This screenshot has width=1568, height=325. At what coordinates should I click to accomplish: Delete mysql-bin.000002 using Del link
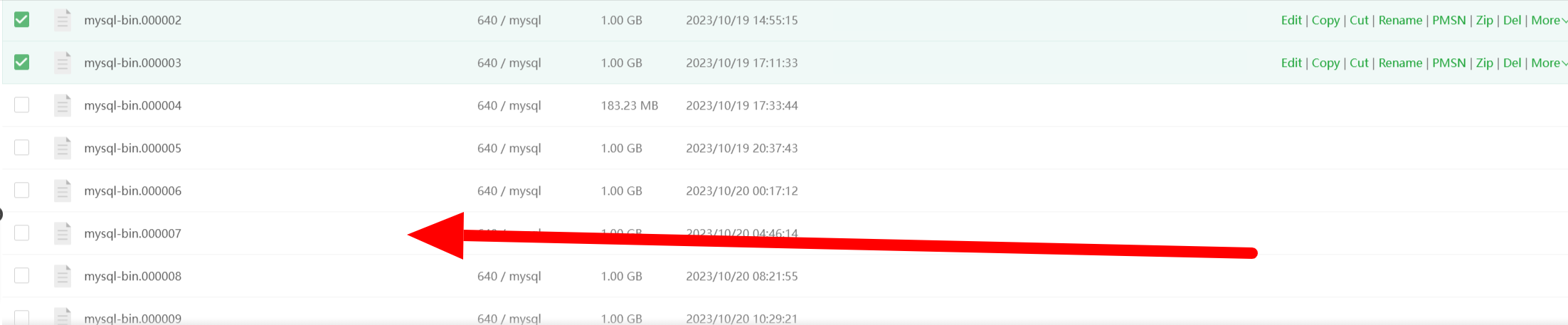click(x=1512, y=20)
